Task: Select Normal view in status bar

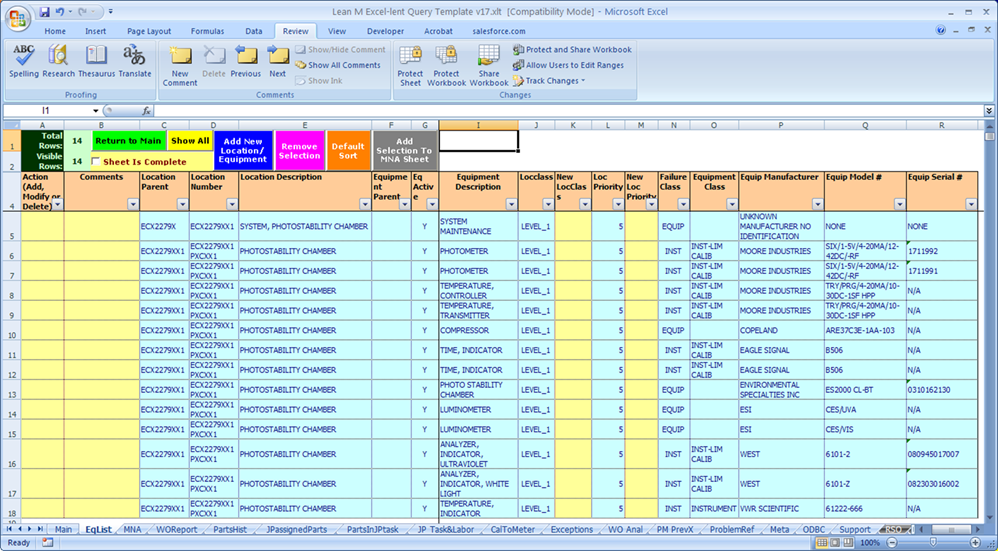Action: tap(822, 543)
